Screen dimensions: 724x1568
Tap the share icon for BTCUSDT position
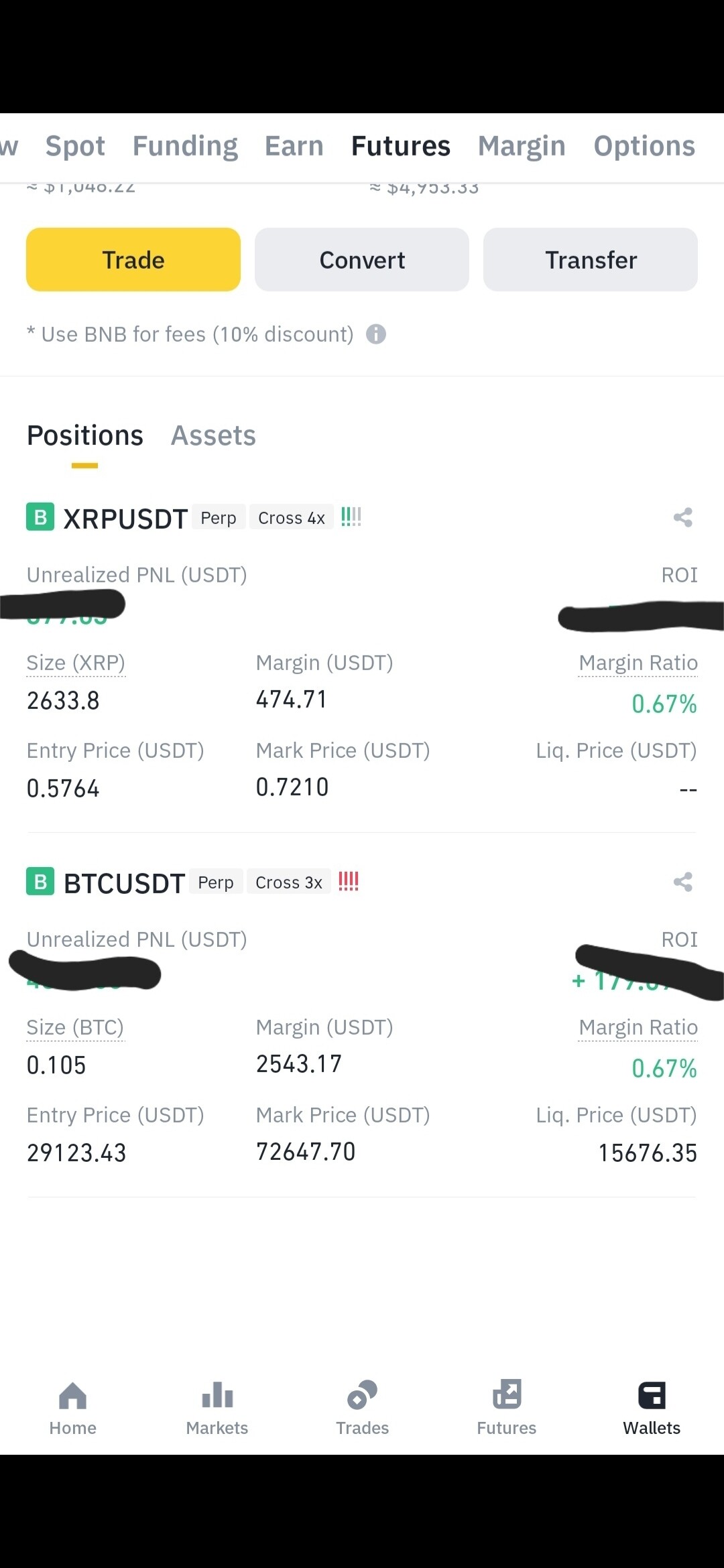point(682,882)
